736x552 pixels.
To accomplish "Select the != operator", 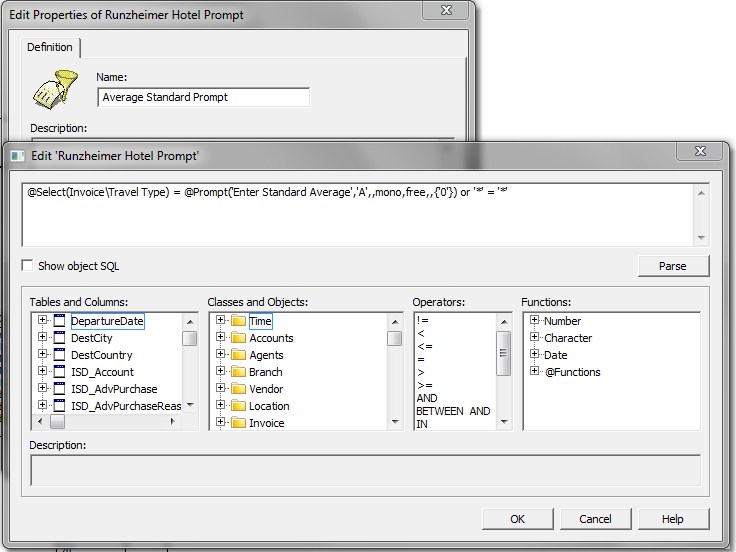I will point(422,321).
